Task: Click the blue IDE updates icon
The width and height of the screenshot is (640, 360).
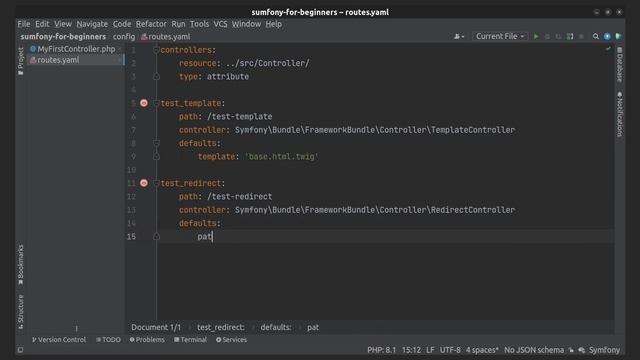Action: point(607,36)
